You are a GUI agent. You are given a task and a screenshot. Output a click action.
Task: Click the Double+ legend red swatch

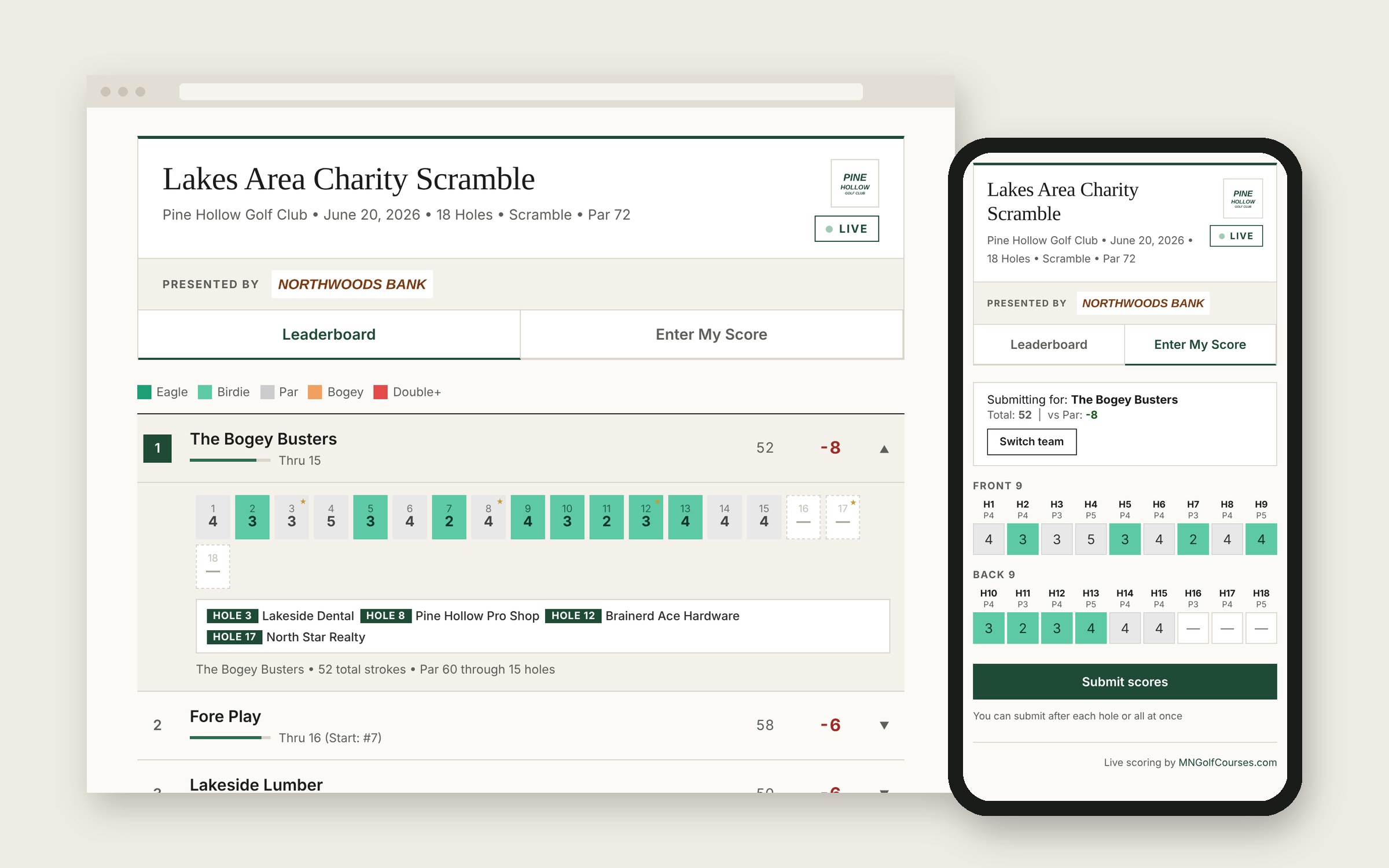380,392
